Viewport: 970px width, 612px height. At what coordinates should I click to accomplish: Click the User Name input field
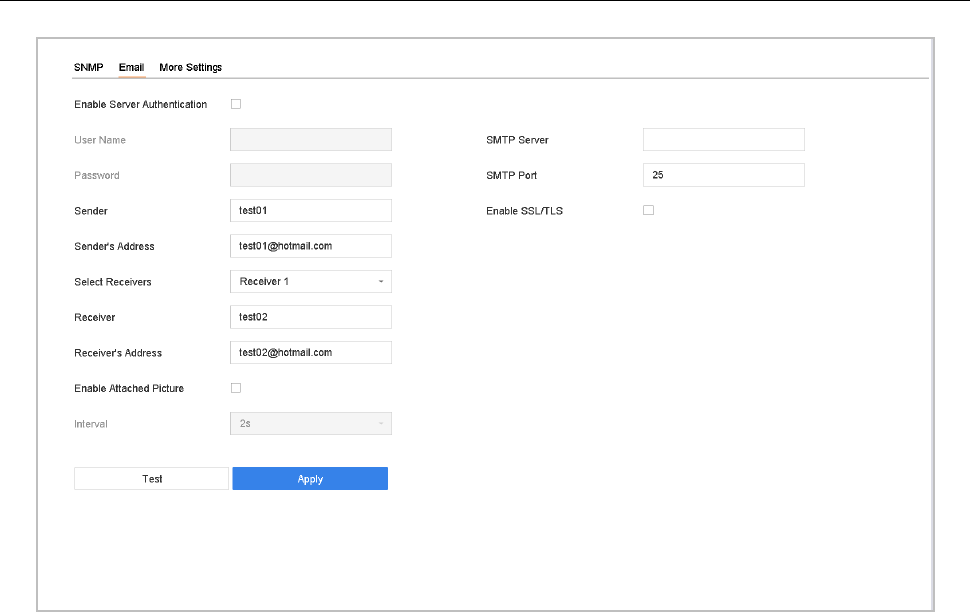coord(310,140)
